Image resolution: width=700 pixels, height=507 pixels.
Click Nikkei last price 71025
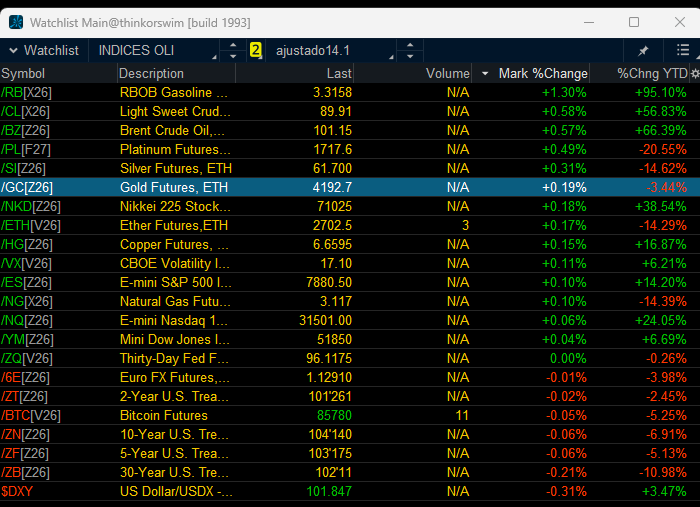tap(334, 206)
